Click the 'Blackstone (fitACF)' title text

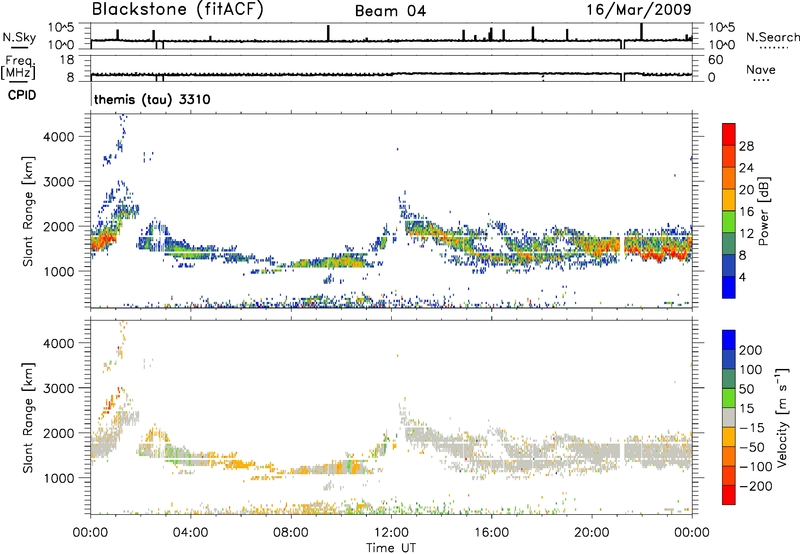178,9
